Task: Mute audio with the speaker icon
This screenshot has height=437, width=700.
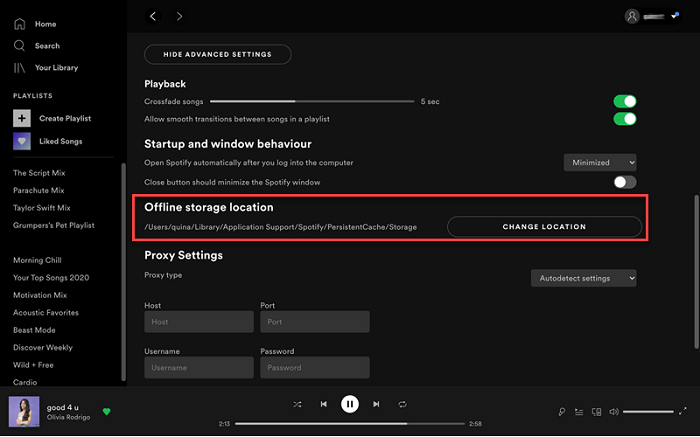Action: pyautogui.click(x=614, y=412)
